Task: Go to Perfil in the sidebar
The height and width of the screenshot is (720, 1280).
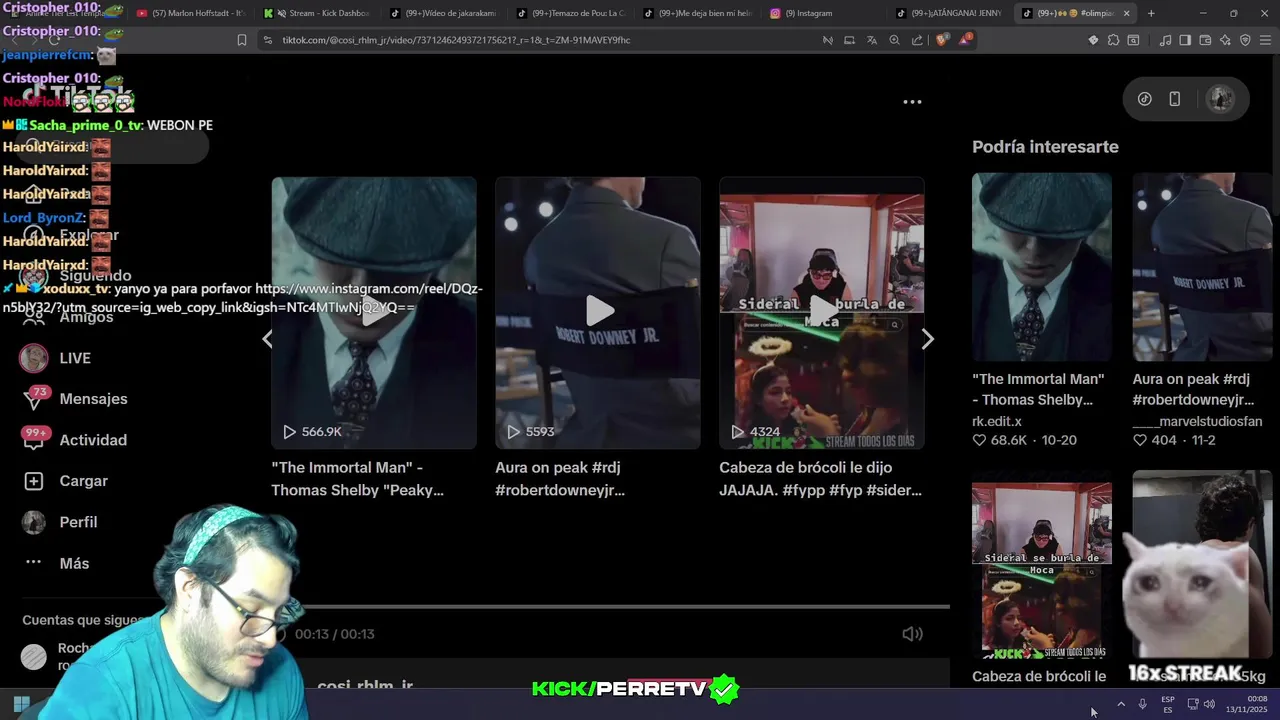Action: tap(78, 522)
